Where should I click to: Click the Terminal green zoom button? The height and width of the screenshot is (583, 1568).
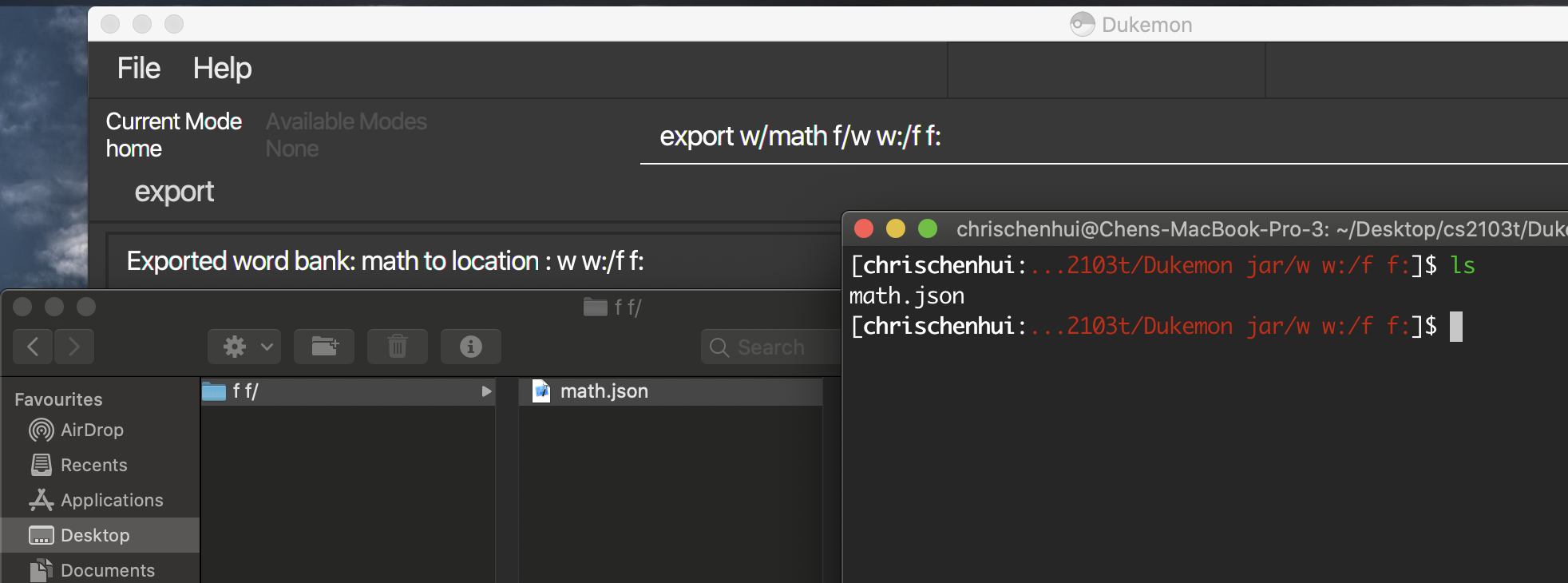928,229
